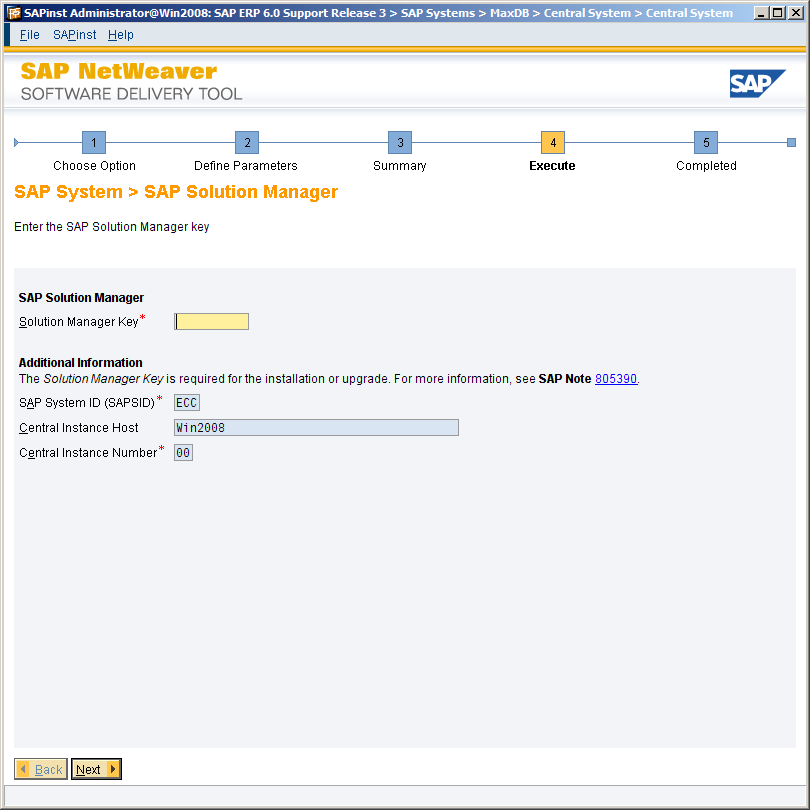
Task: Click the SAP System ID (SAPSID) label
Action: (87, 403)
